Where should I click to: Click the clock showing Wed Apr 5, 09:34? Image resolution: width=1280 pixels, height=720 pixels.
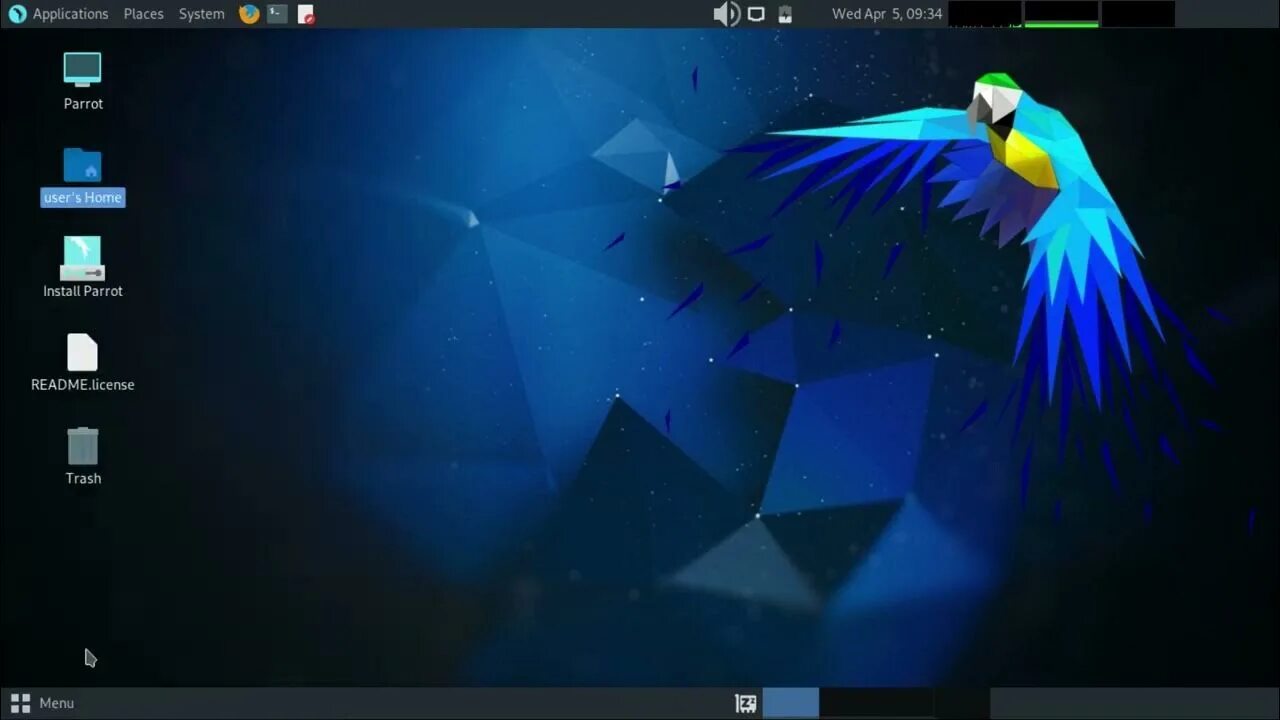coord(887,14)
